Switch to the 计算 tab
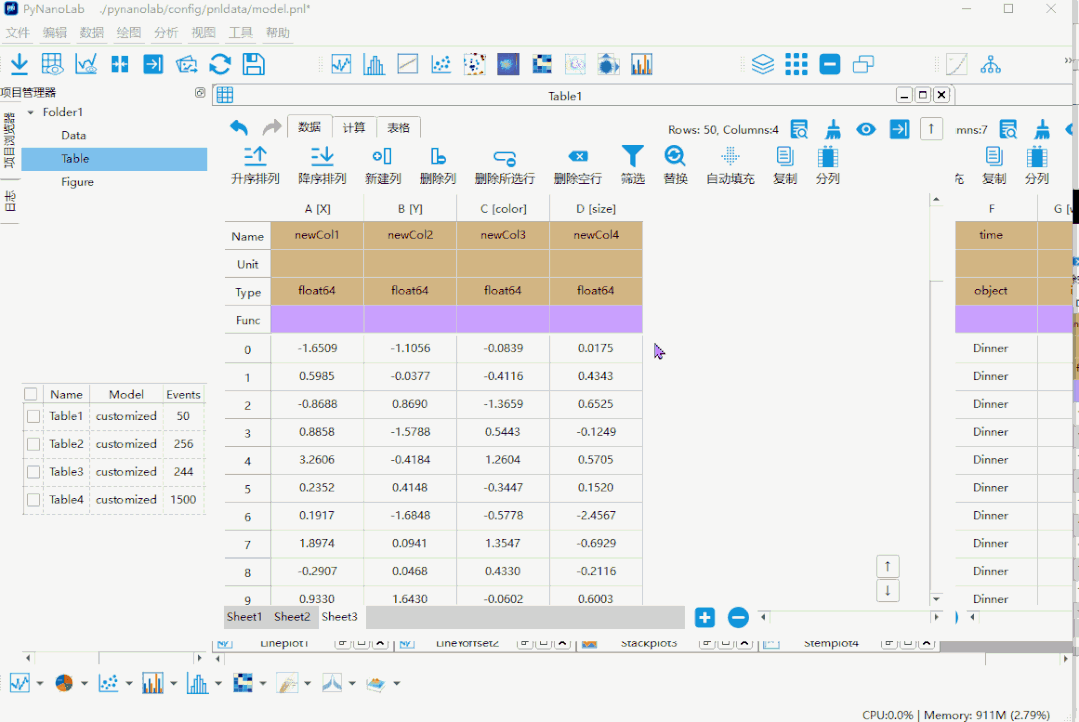 (354, 127)
